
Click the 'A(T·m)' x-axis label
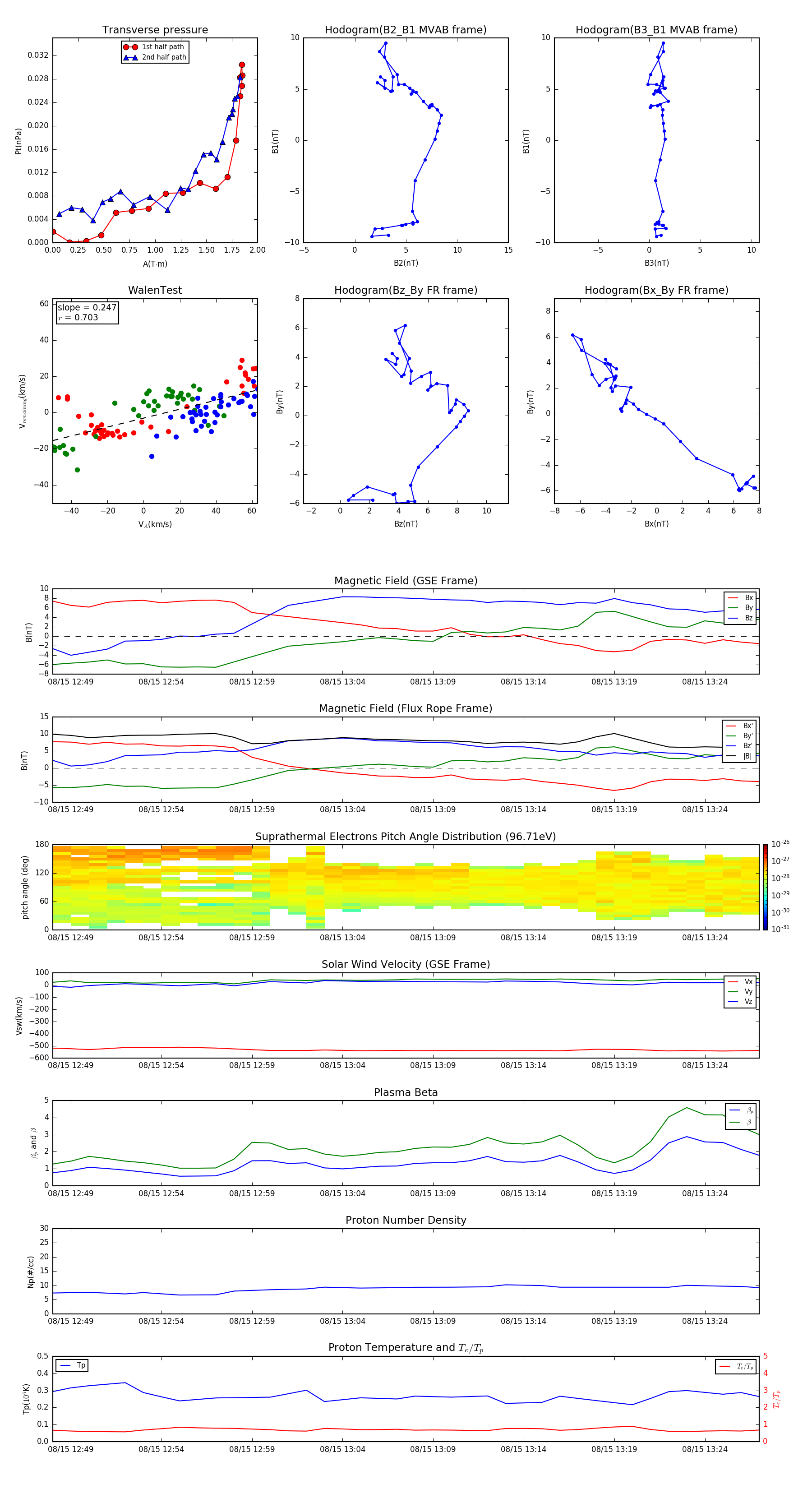[155, 264]
